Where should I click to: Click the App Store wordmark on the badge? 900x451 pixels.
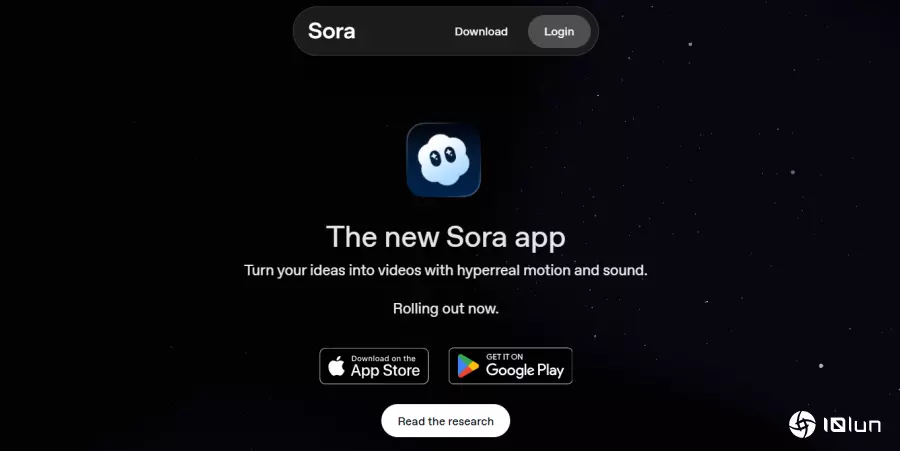coord(385,371)
